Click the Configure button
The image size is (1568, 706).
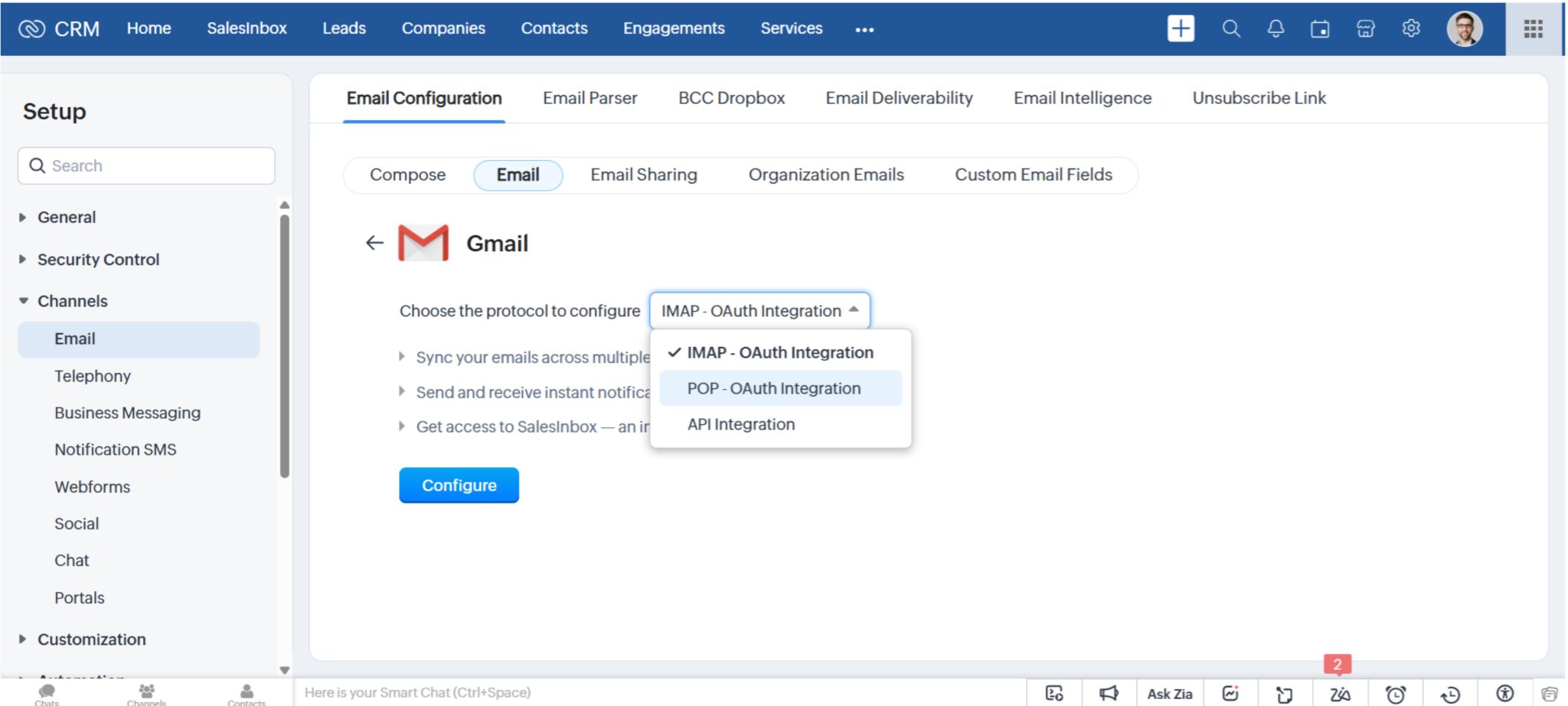[x=459, y=485]
